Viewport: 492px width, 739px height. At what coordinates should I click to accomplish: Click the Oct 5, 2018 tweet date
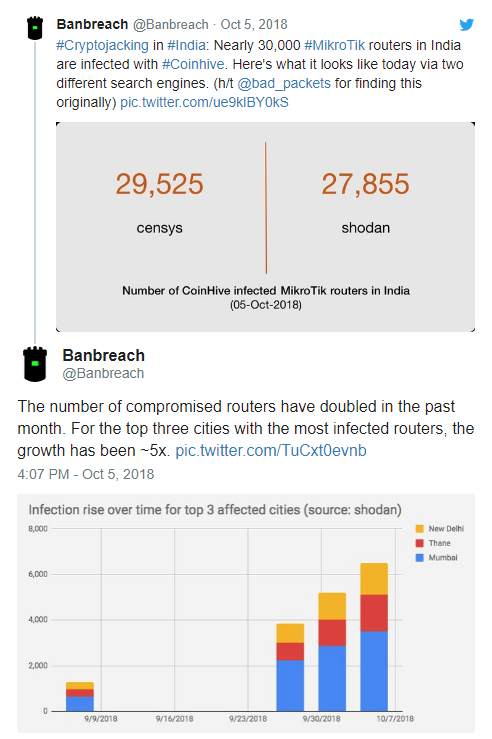coord(254,25)
